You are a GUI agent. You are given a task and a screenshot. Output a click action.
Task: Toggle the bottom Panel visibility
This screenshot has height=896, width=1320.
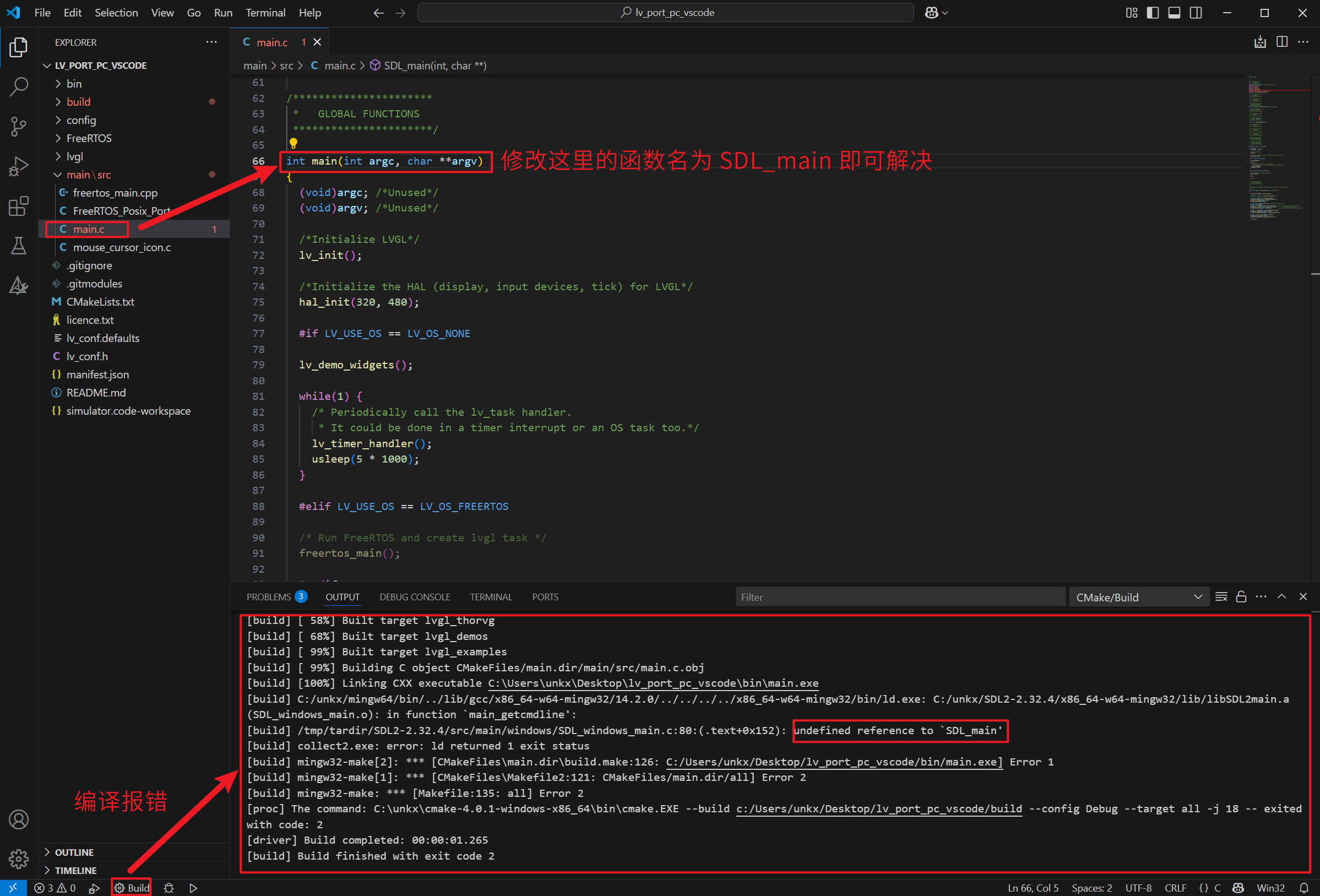click(1175, 13)
